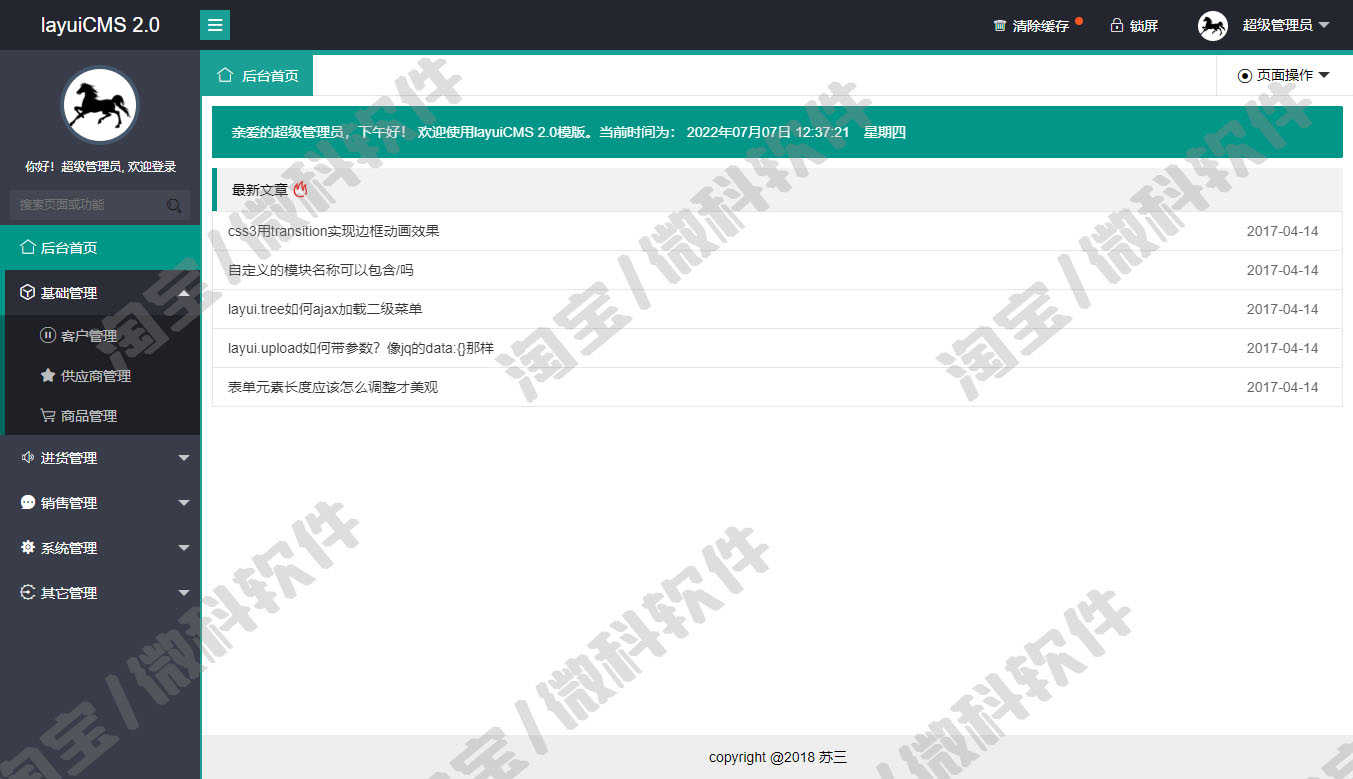Click the green welcome banner text
Screen dimensions: 1353x779
(x=568, y=132)
